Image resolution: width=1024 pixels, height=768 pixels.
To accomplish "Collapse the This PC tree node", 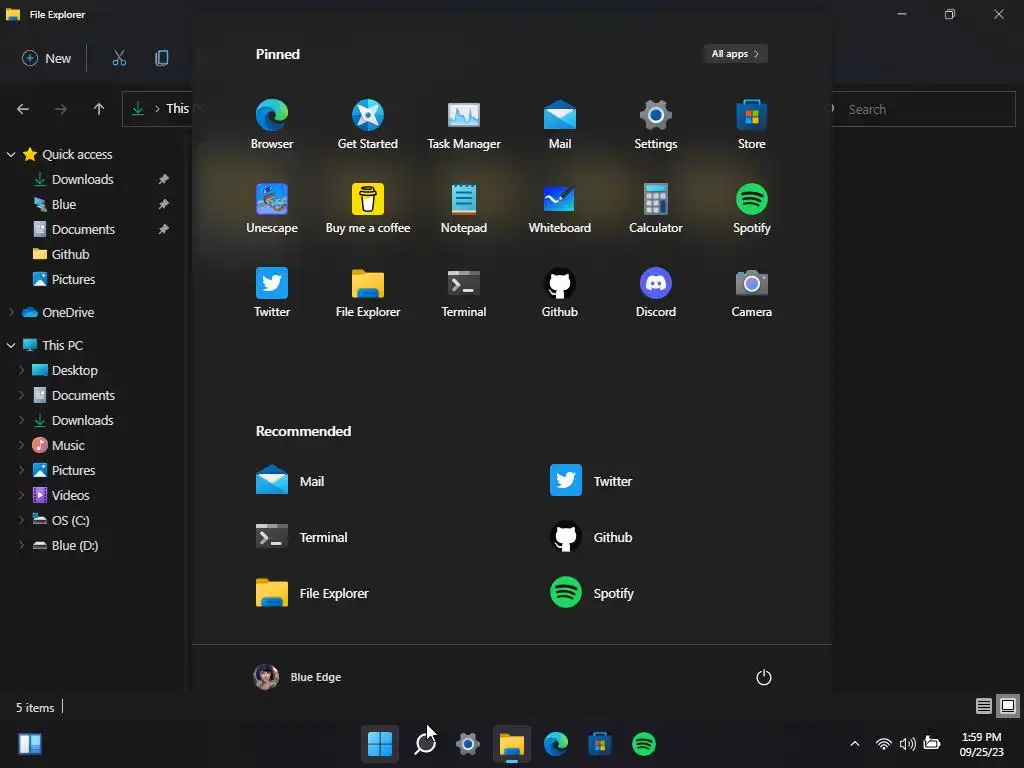I will [11, 345].
